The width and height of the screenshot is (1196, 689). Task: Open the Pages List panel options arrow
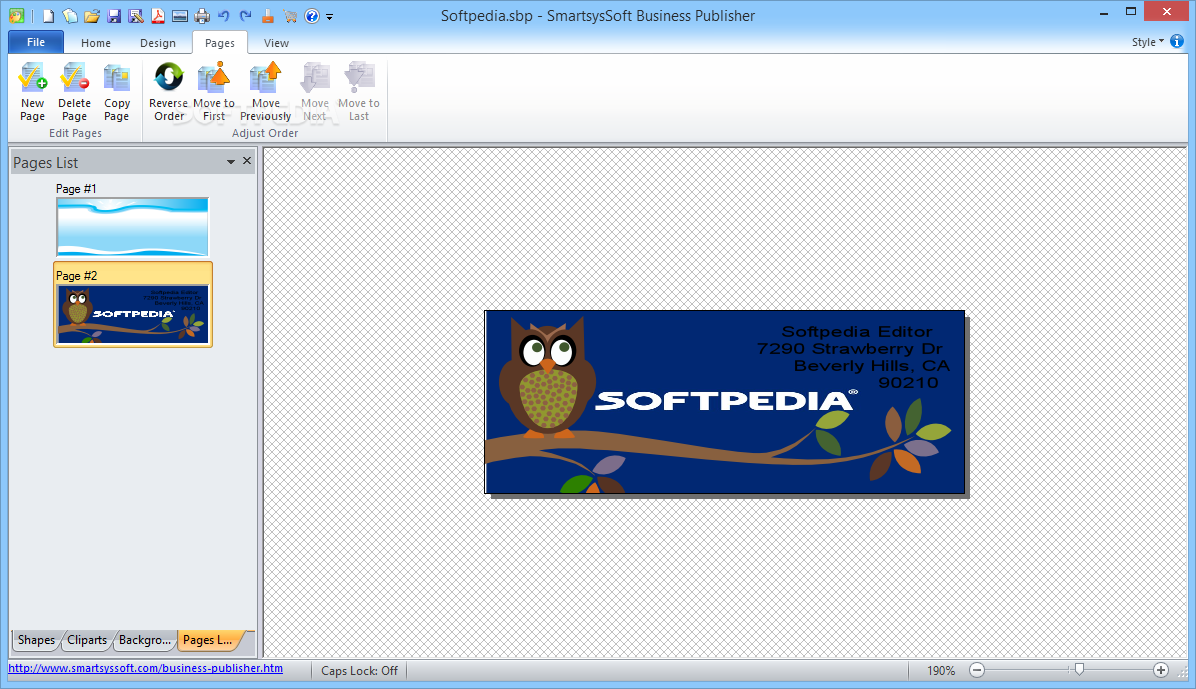(230, 162)
